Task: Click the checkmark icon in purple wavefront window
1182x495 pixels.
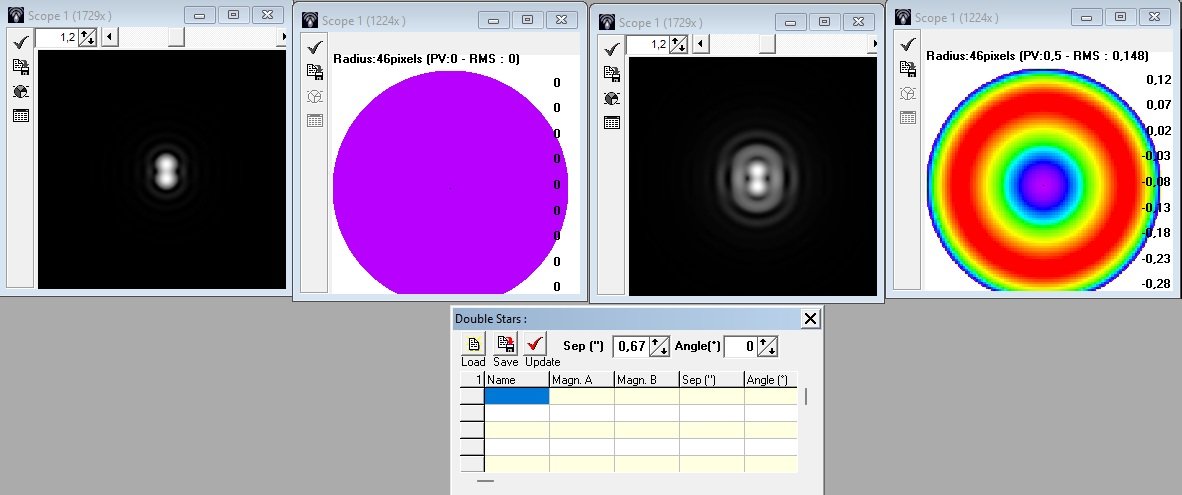Action: click(315, 47)
